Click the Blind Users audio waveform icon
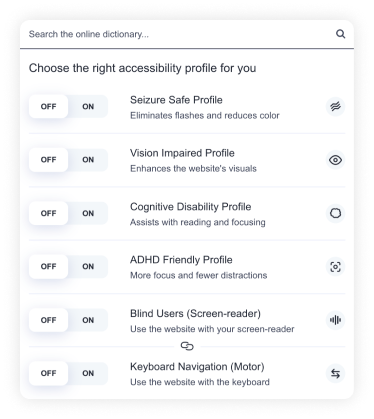The height and width of the screenshot is (419, 374). [x=335, y=320]
